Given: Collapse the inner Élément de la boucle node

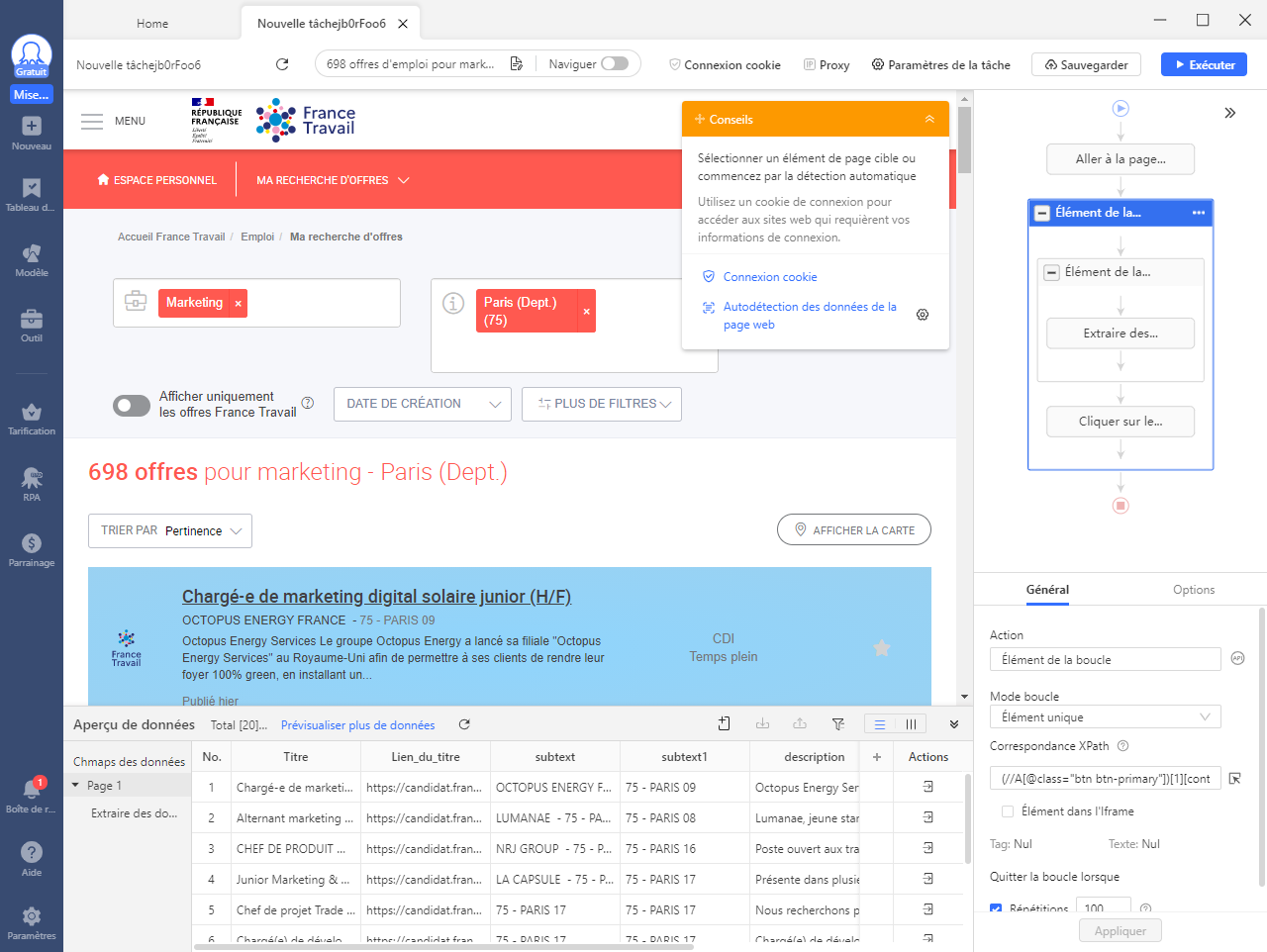Looking at the screenshot, I should (x=1052, y=272).
